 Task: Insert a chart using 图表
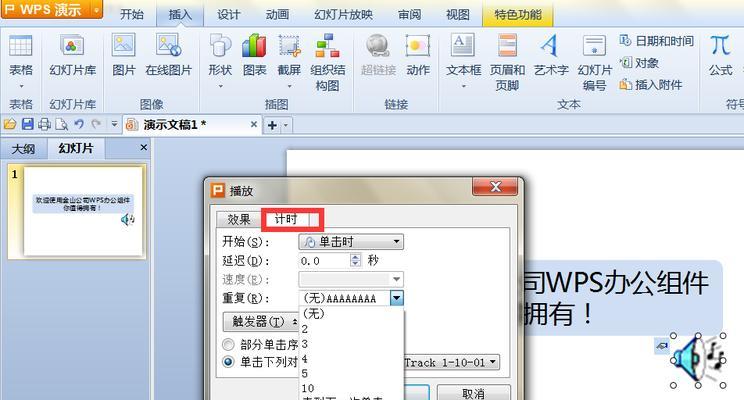[254, 46]
